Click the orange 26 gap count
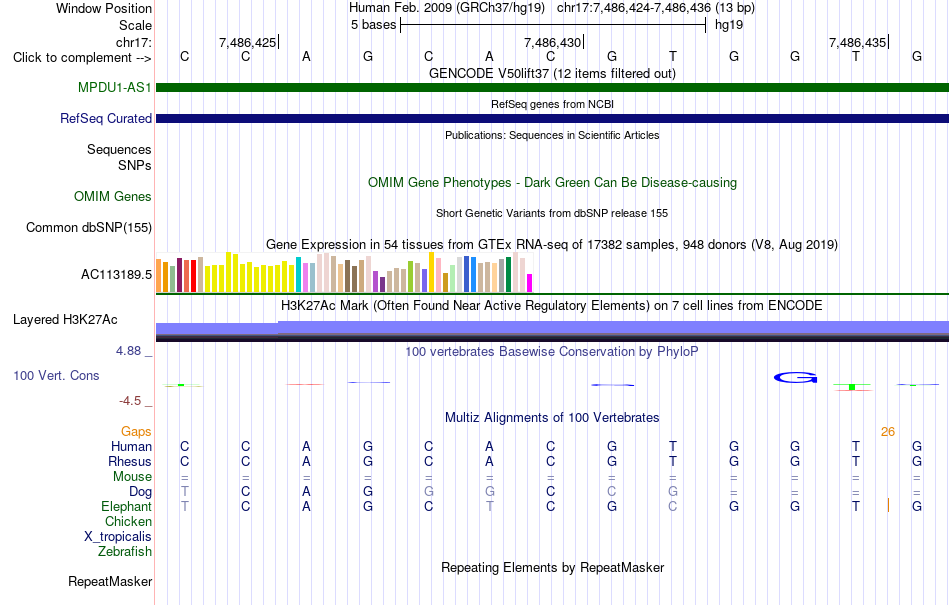This screenshot has height=605, width=950. pyautogui.click(x=888, y=432)
